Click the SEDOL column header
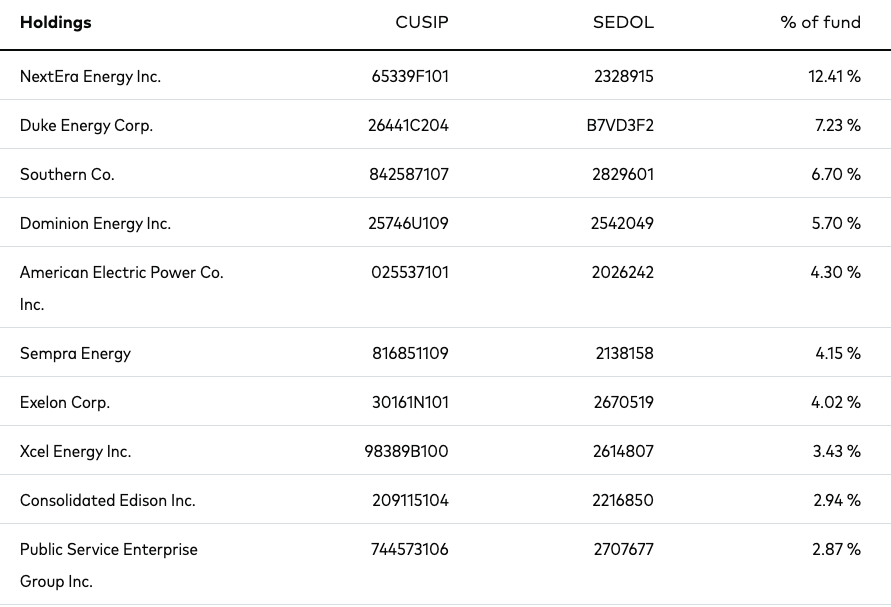The height and width of the screenshot is (607, 891). (623, 22)
